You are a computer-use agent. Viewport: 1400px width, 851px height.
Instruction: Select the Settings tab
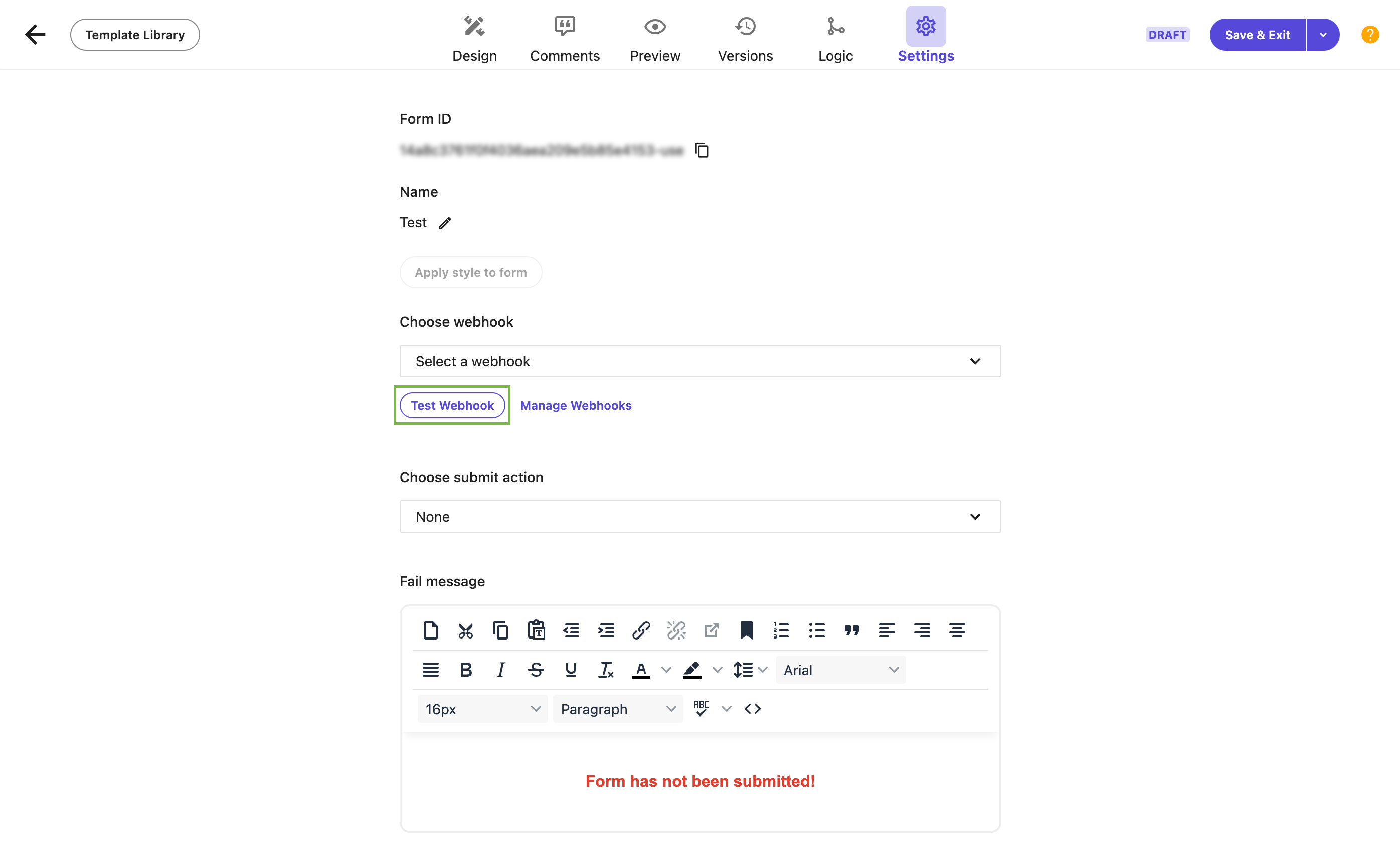[926, 35]
